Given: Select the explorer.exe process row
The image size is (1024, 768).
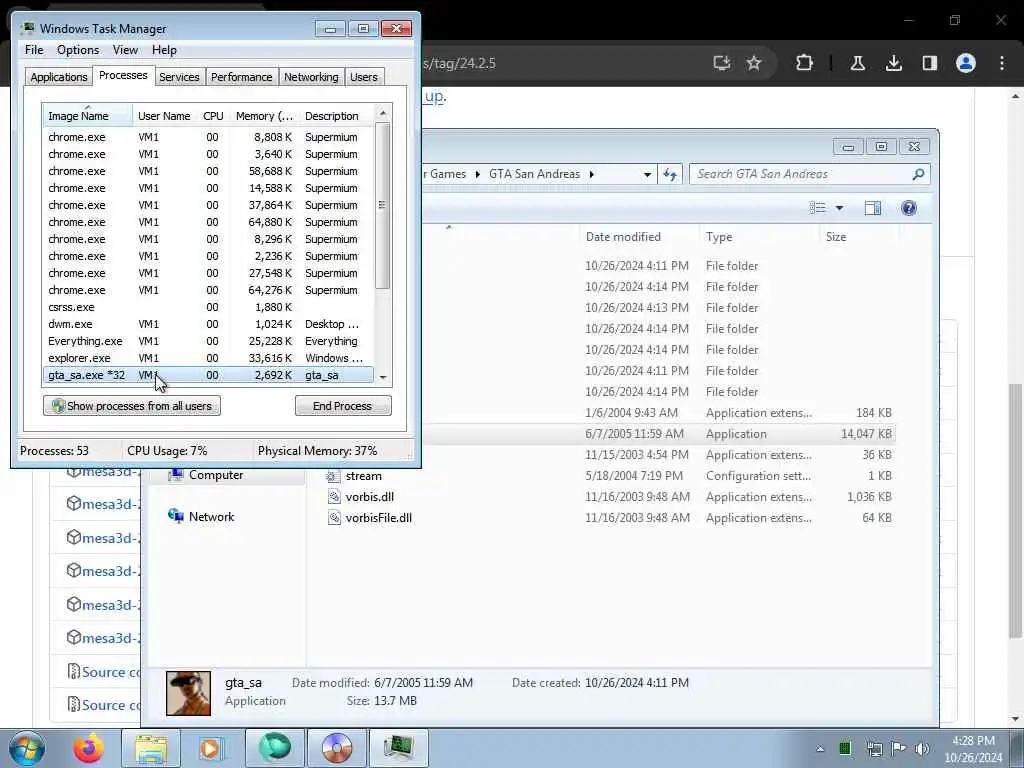Looking at the screenshot, I should pyautogui.click(x=208, y=358).
